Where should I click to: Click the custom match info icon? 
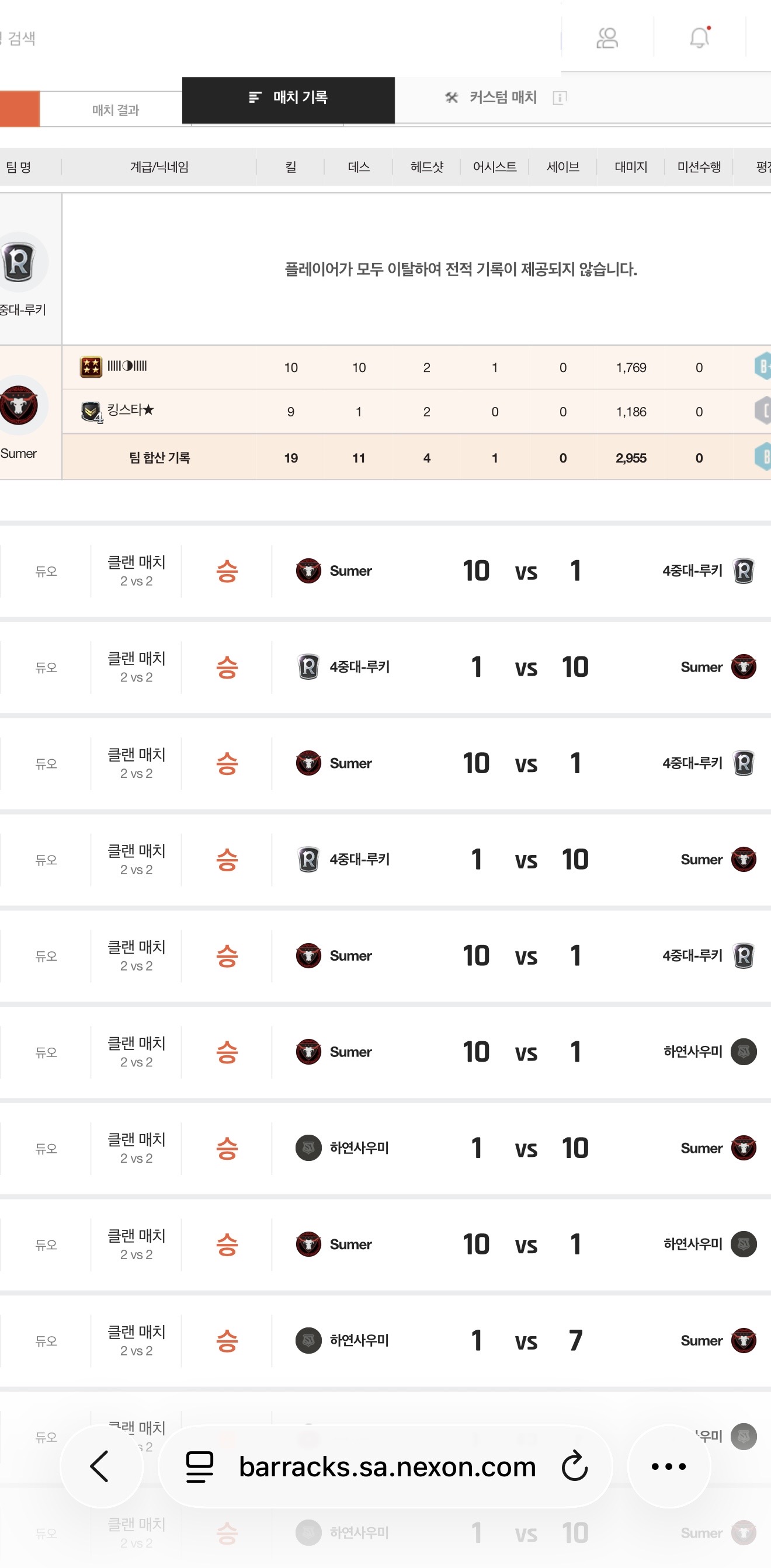pyautogui.click(x=559, y=98)
